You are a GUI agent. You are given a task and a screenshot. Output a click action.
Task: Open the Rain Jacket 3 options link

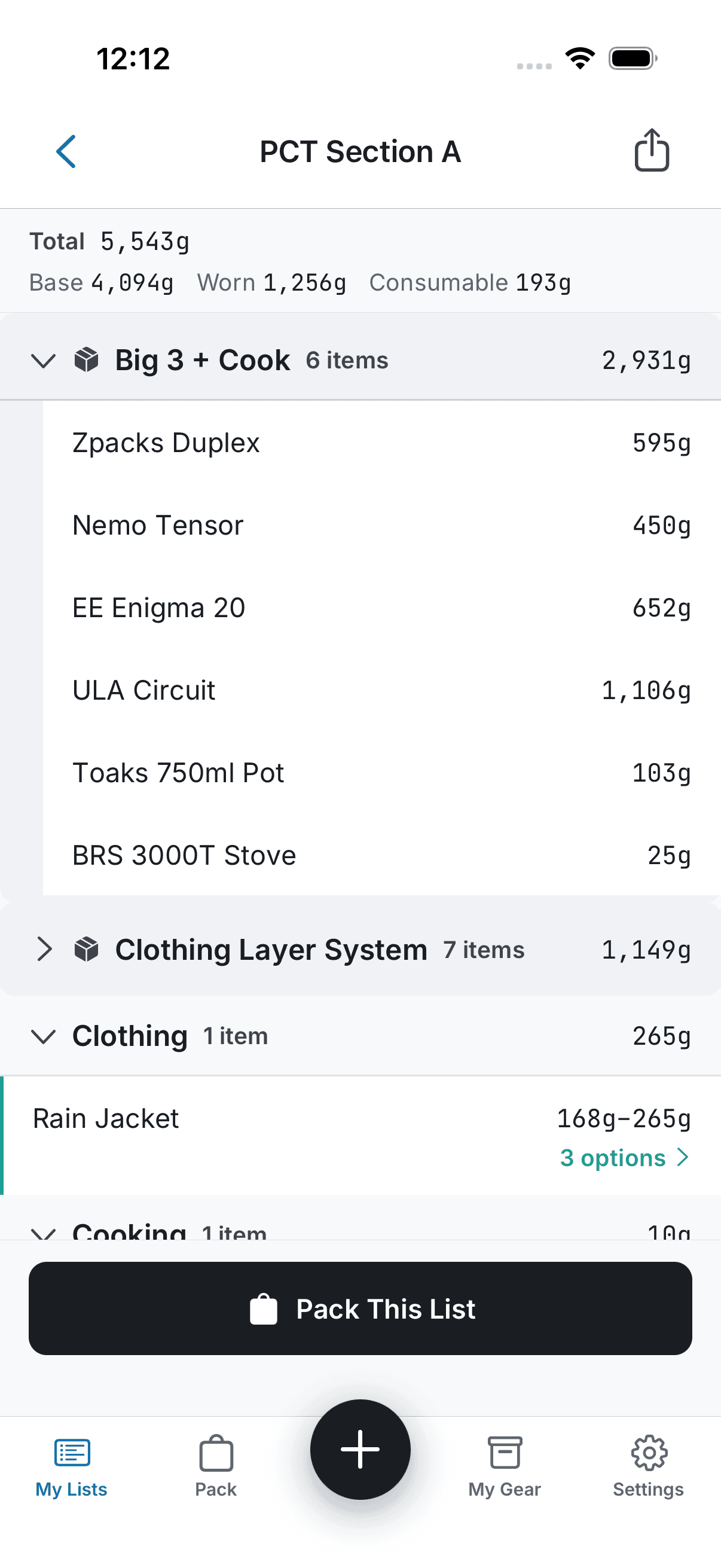click(x=624, y=1158)
